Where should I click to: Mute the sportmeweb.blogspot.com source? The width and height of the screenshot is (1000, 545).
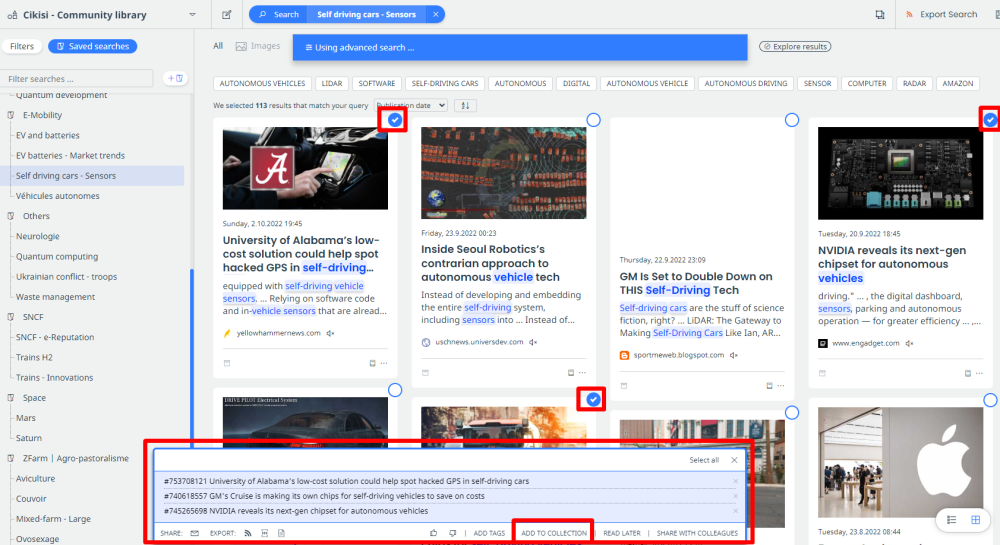click(734, 355)
